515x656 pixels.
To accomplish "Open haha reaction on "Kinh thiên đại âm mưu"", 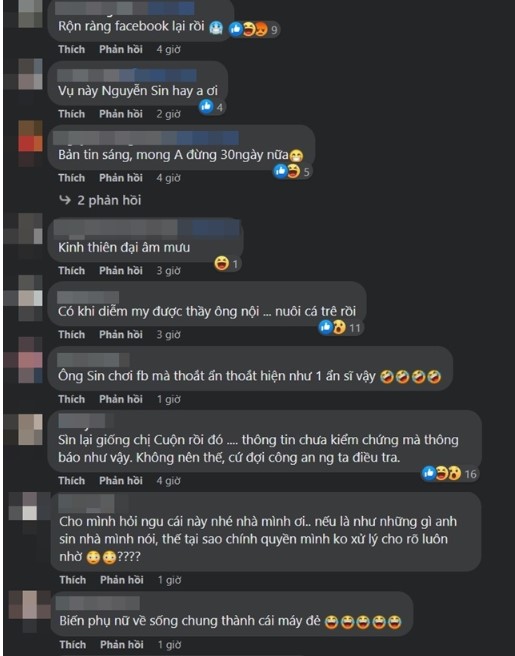I will point(226,264).
